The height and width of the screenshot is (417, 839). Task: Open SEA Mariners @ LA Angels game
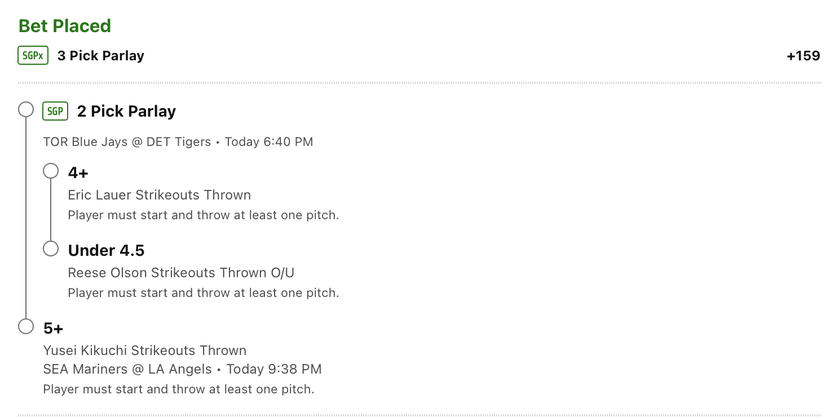pyautogui.click(x=127, y=369)
